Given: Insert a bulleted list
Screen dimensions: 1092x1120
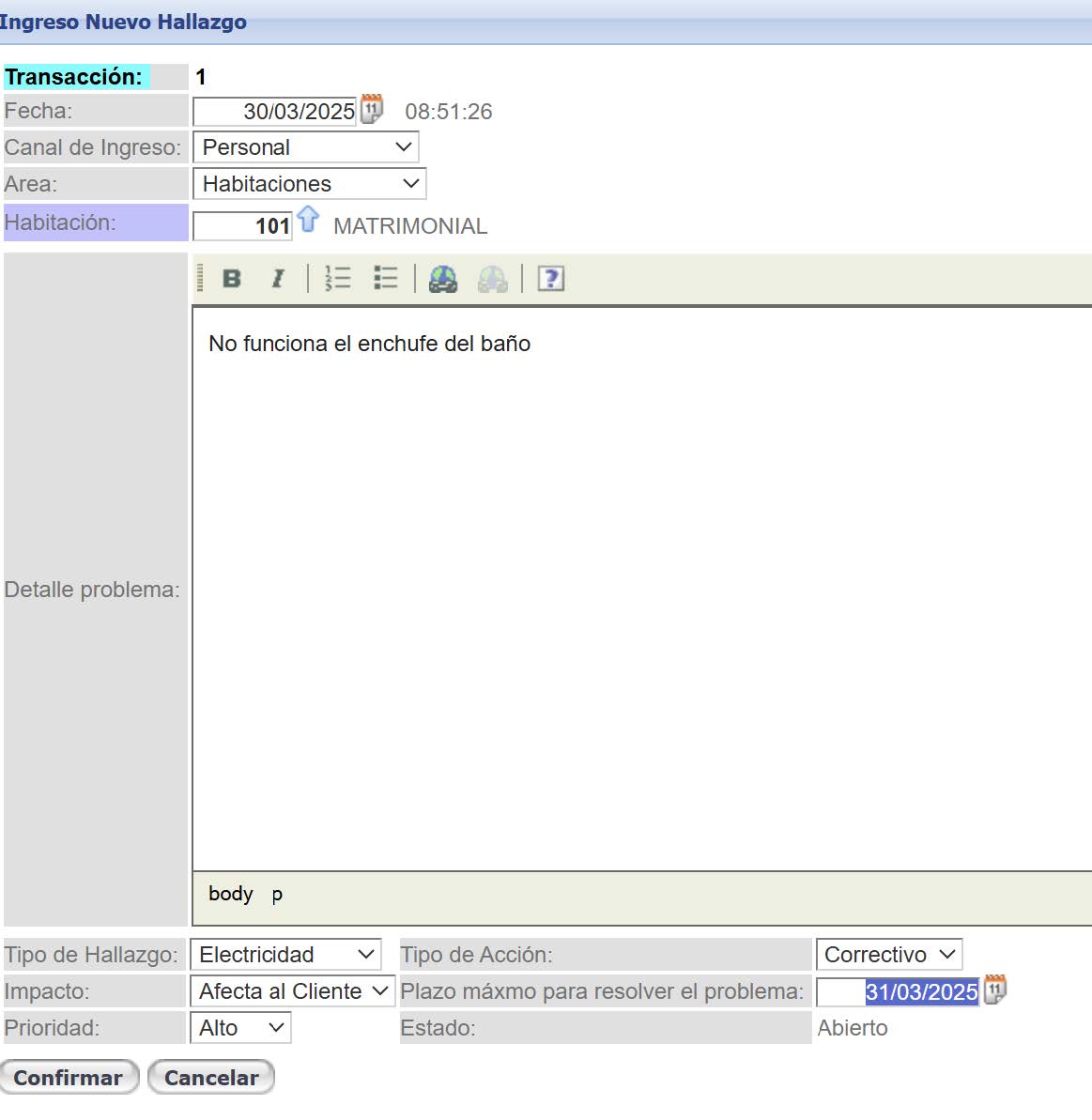Looking at the screenshot, I should [x=385, y=279].
